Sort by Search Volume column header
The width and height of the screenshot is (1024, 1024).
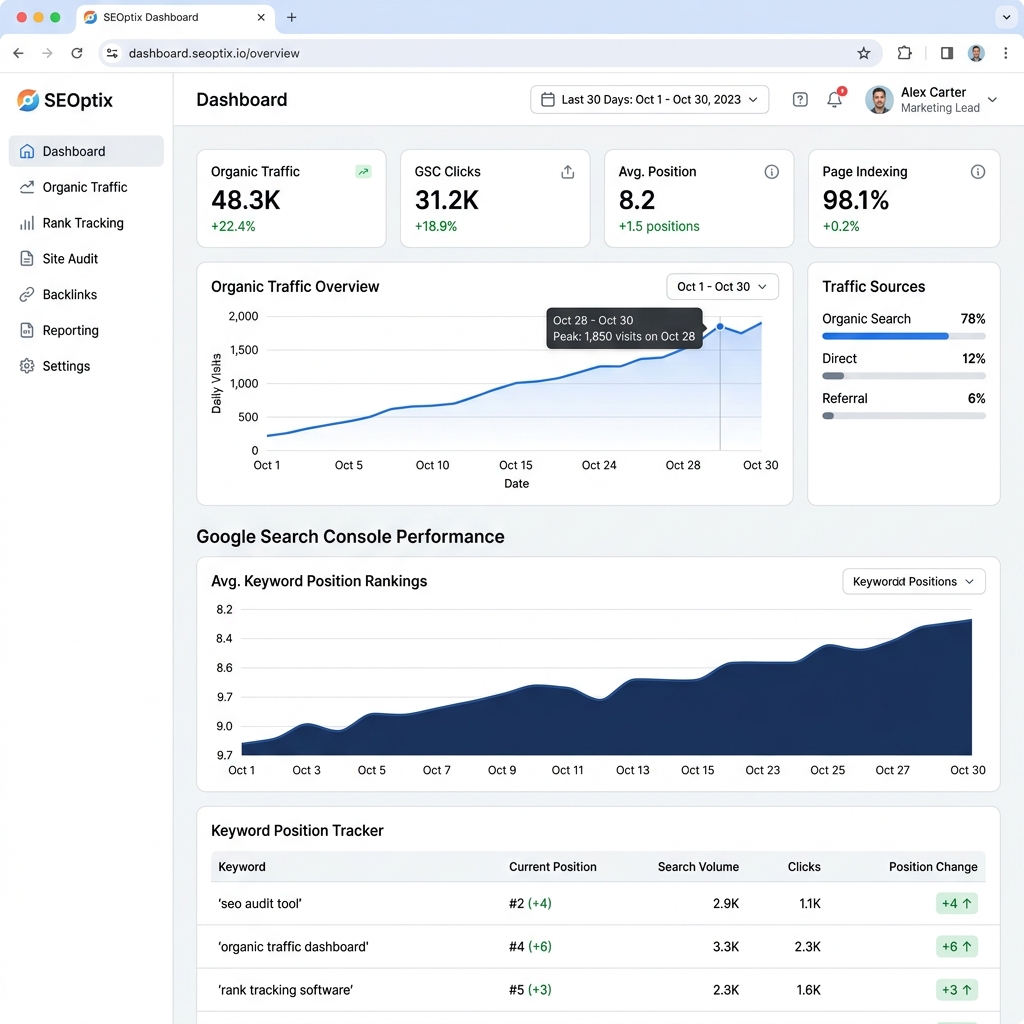[698, 867]
